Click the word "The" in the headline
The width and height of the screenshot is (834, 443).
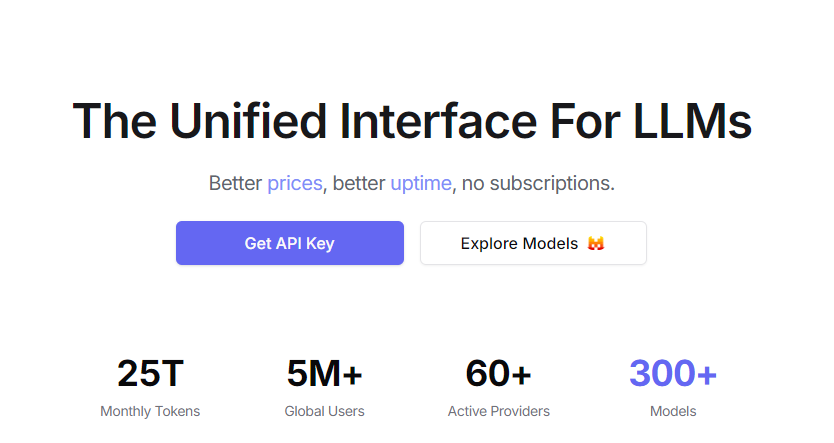tap(114, 121)
